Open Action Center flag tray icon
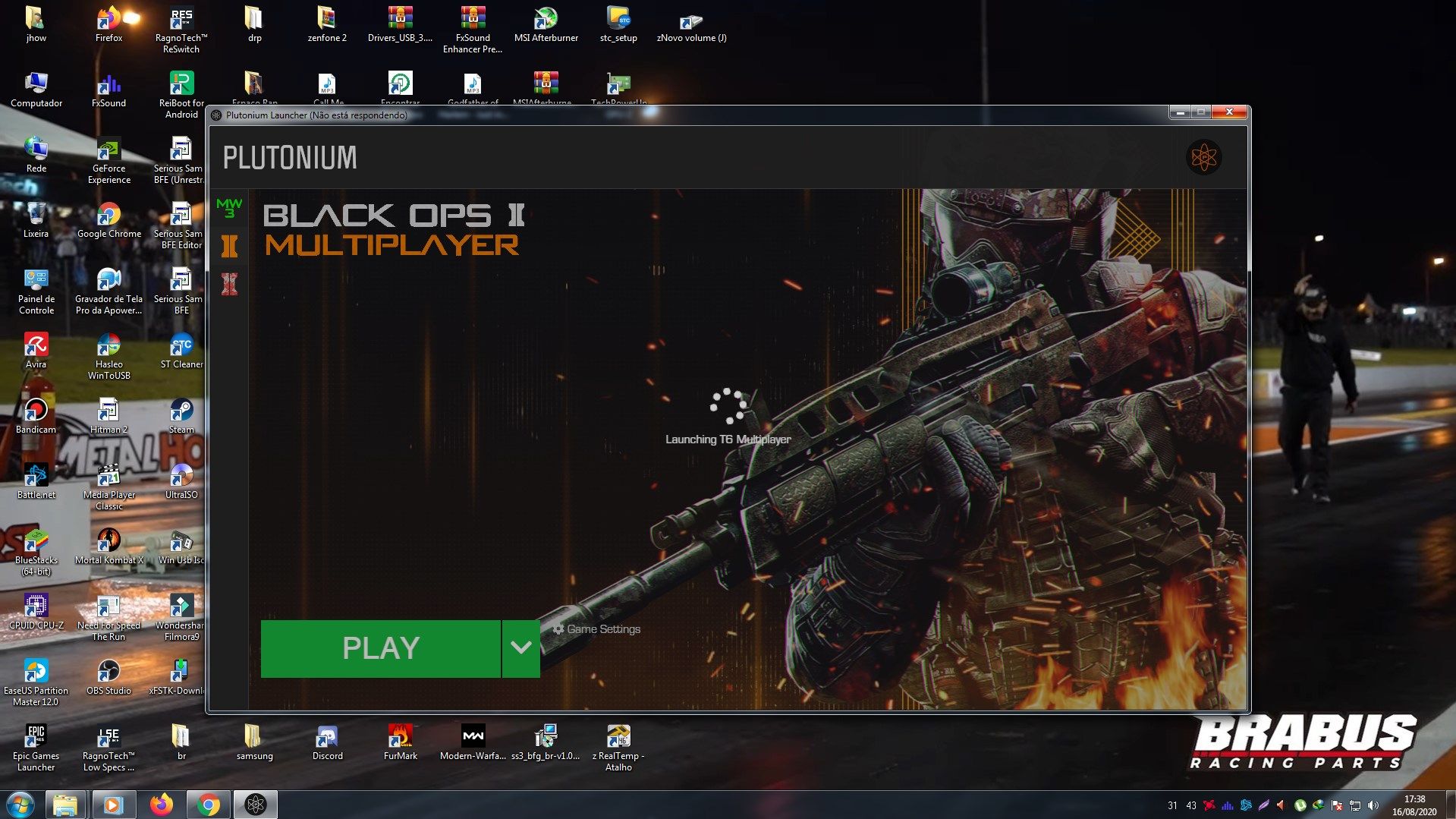The image size is (1456, 819). [x=1337, y=805]
